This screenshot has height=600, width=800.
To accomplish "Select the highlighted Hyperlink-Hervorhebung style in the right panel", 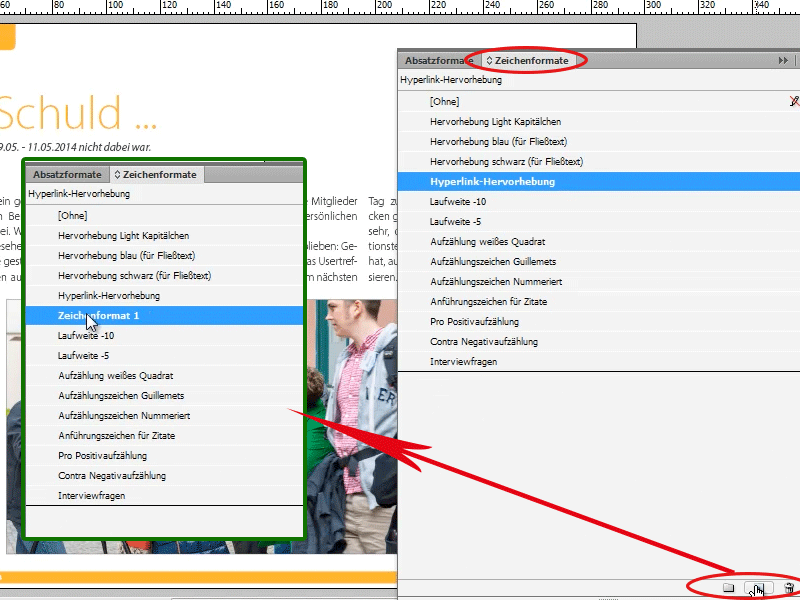I will point(598,182).
